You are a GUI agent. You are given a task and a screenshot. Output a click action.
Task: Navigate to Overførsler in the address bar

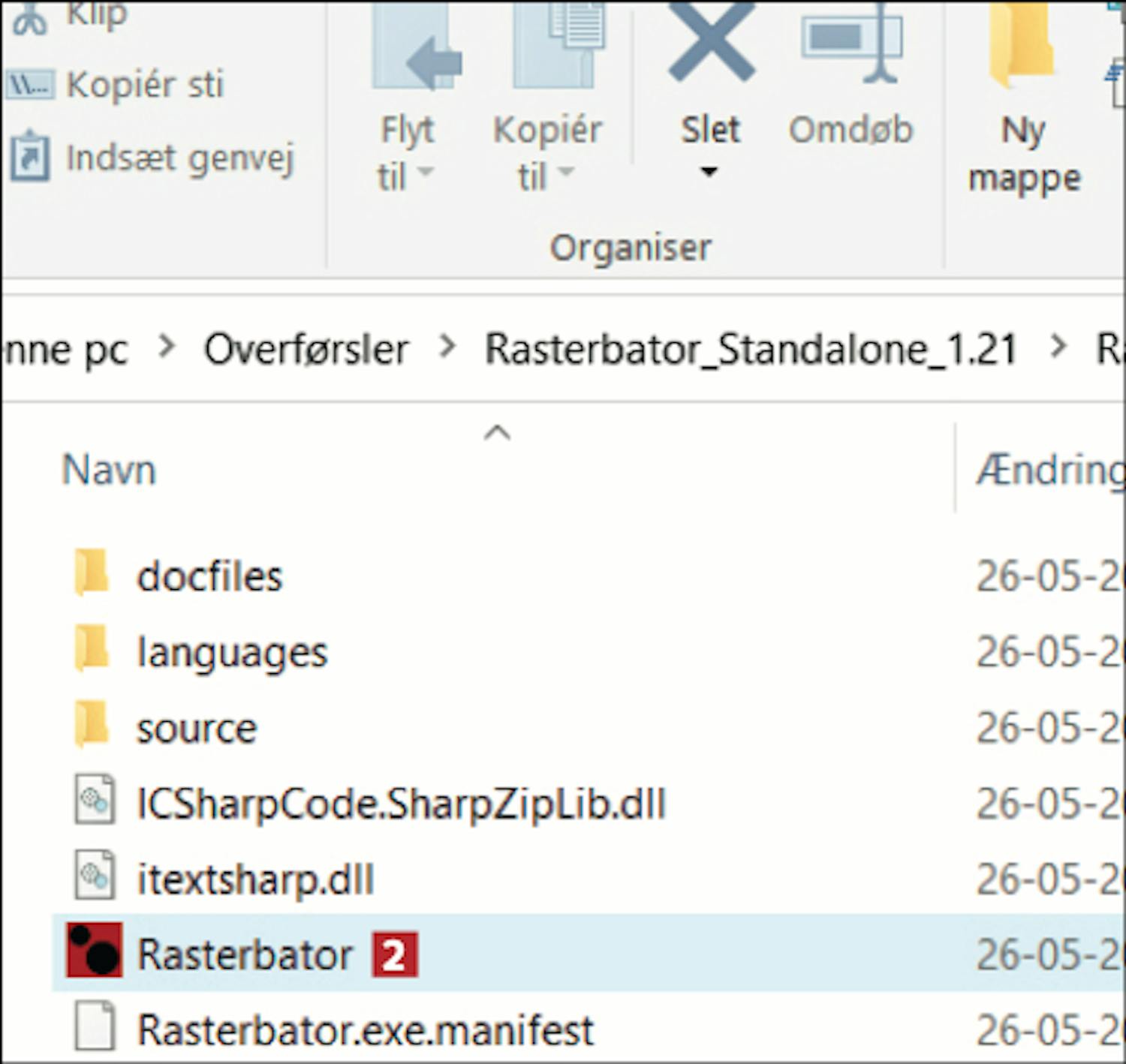306,350
